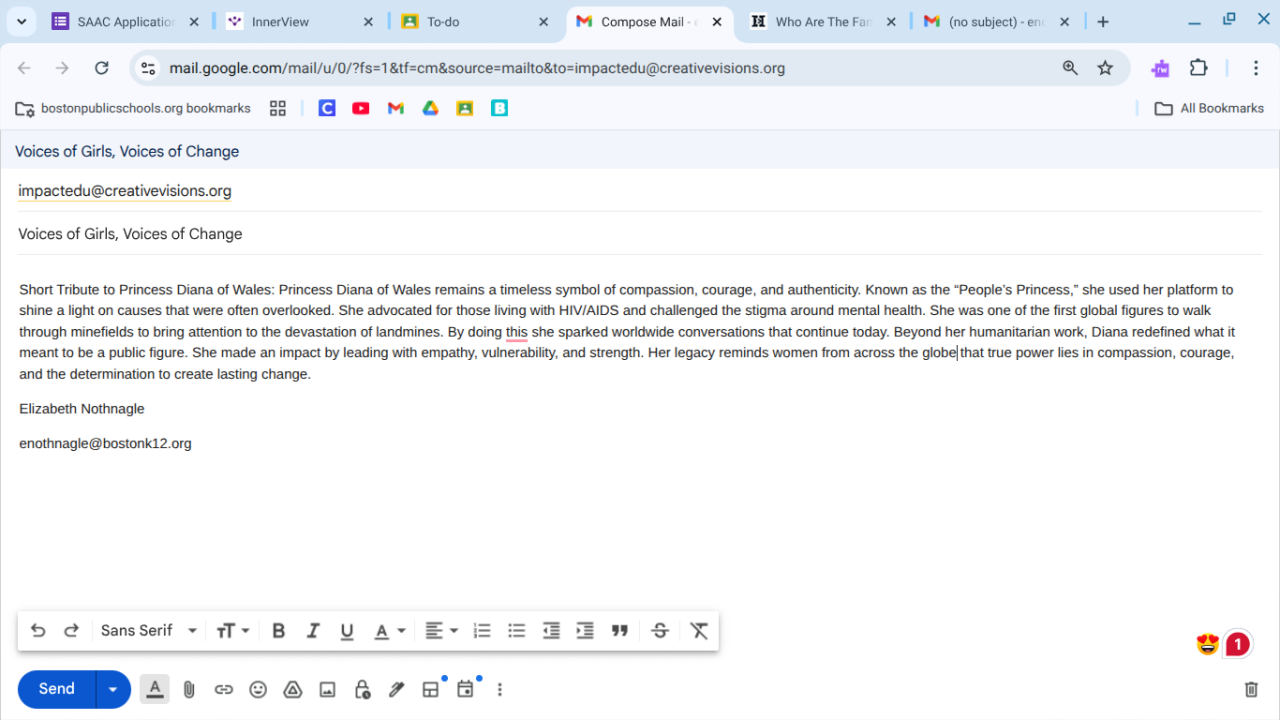Open the tab groups grid icon
The image size is (1280, 720).
pos(278,108)
